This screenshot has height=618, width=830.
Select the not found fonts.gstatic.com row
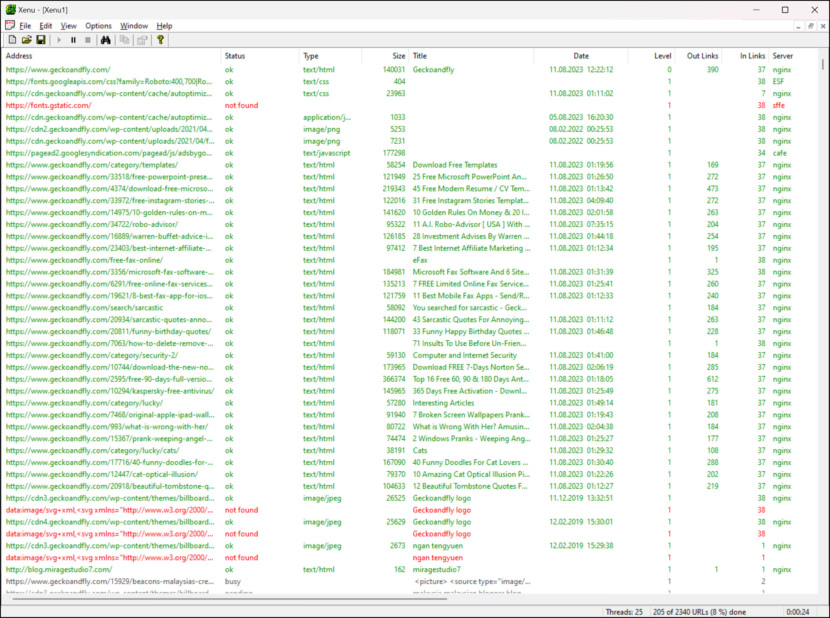(x=48, y=105)
